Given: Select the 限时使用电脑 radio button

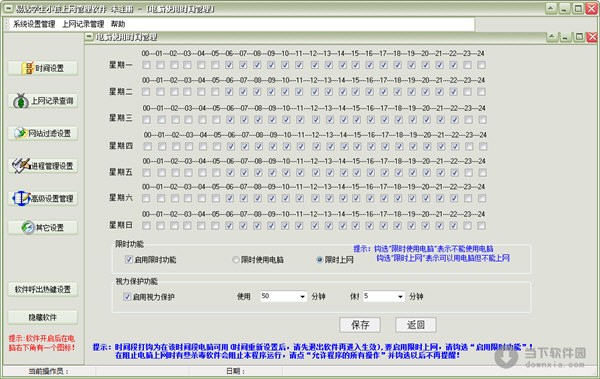Looking at the screenshot, I should pyautogui.click(x=236, y=260).
